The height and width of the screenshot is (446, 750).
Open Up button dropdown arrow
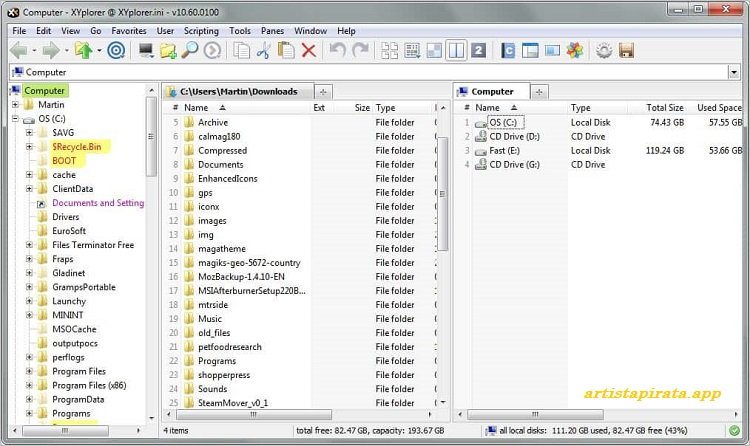[x=99, y=50]
